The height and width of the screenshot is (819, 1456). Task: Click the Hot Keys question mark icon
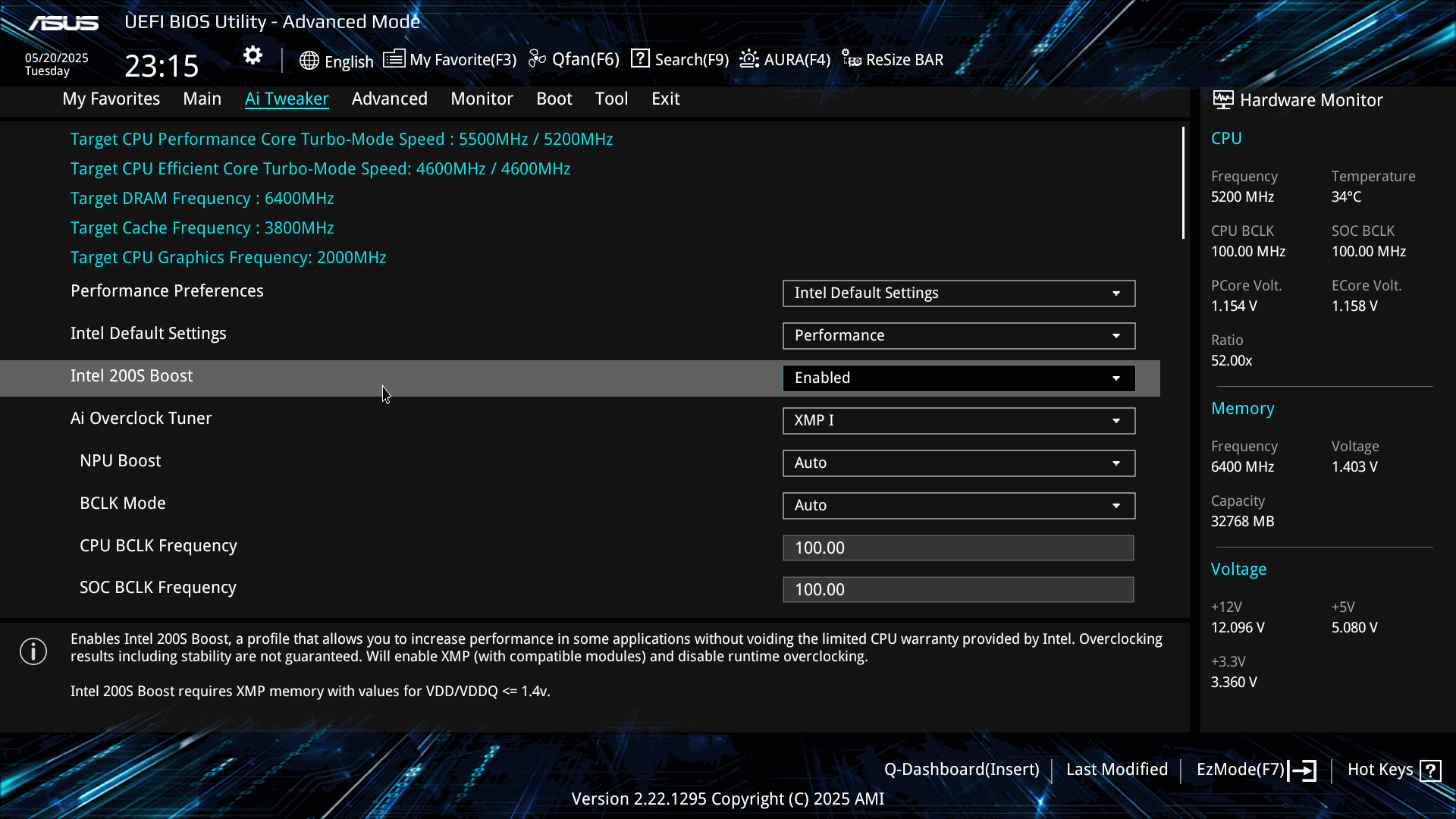coord(1430,770)
